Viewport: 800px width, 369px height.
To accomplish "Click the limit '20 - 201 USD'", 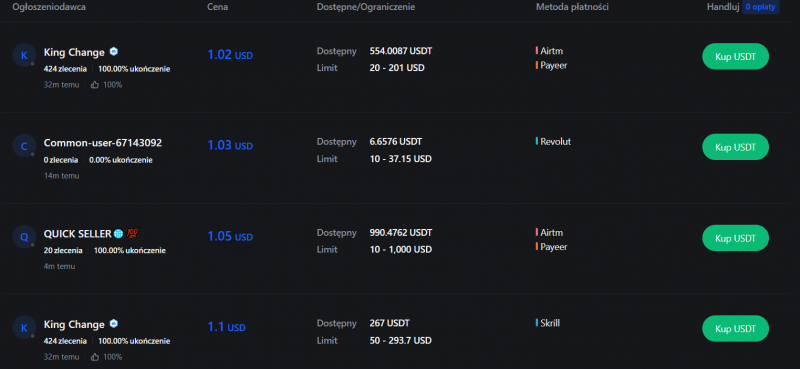I will pyautogui.click(x=397, y=68).
